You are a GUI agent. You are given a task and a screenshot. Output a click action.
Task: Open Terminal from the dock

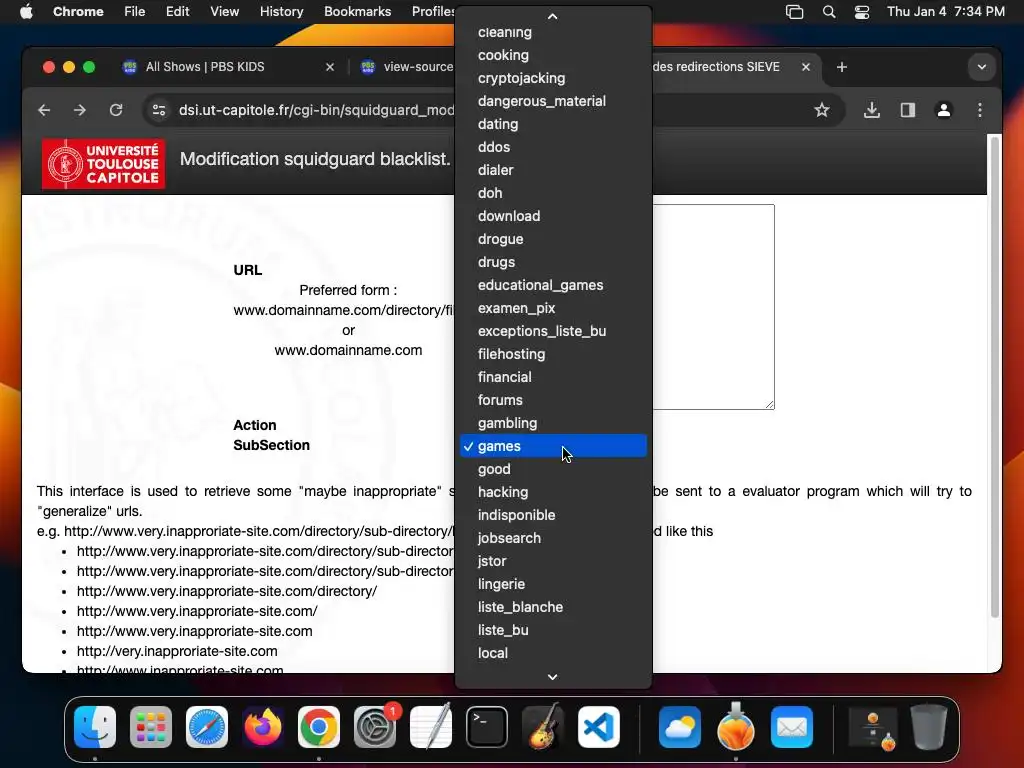487,727
